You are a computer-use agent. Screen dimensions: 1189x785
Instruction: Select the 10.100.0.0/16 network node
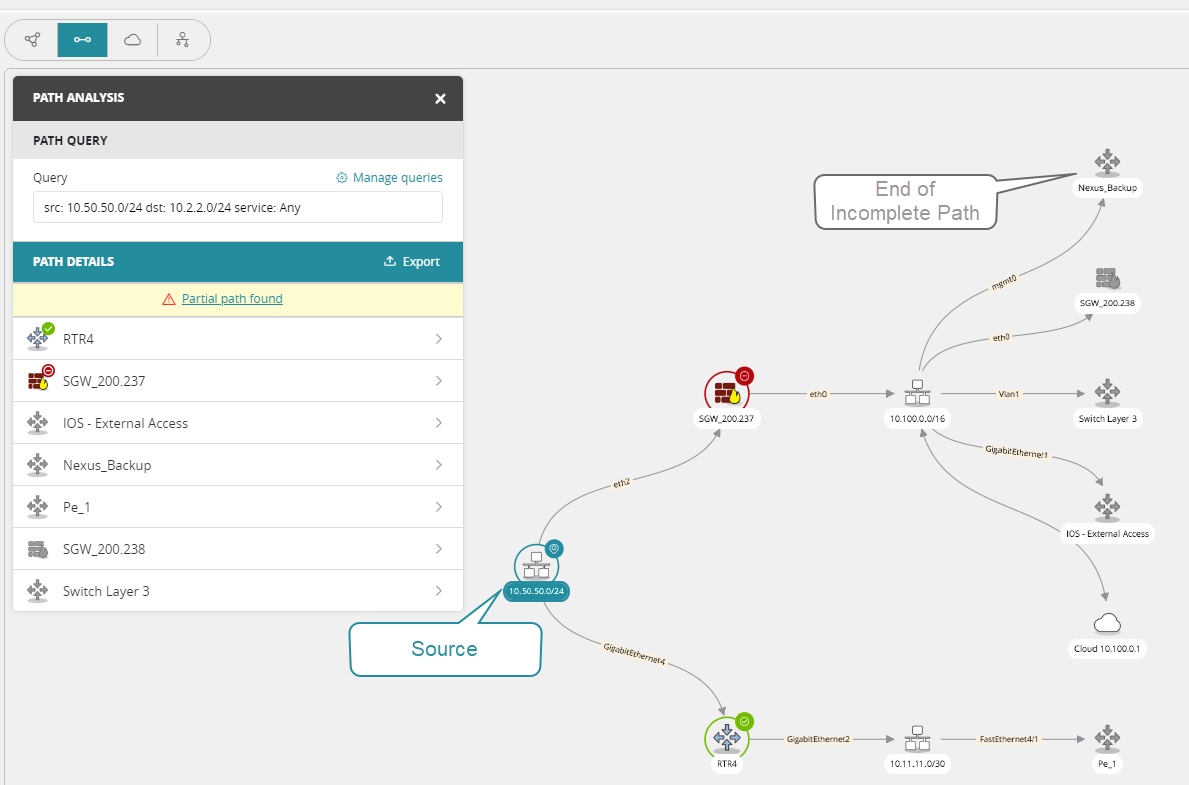tap(916, 393)
